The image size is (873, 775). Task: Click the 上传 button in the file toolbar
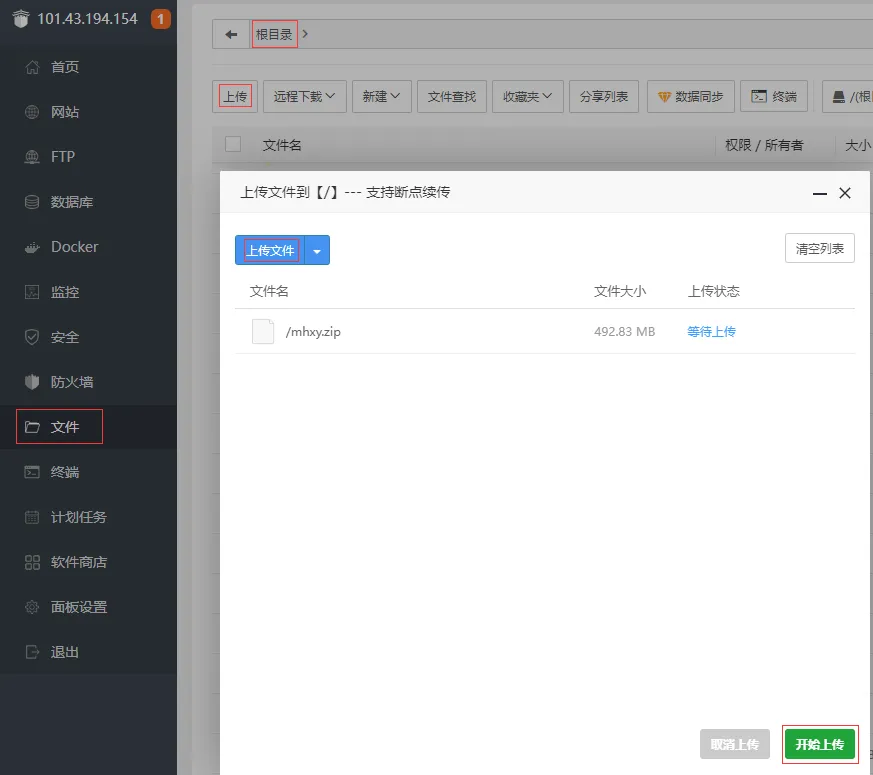coord(235,96)
